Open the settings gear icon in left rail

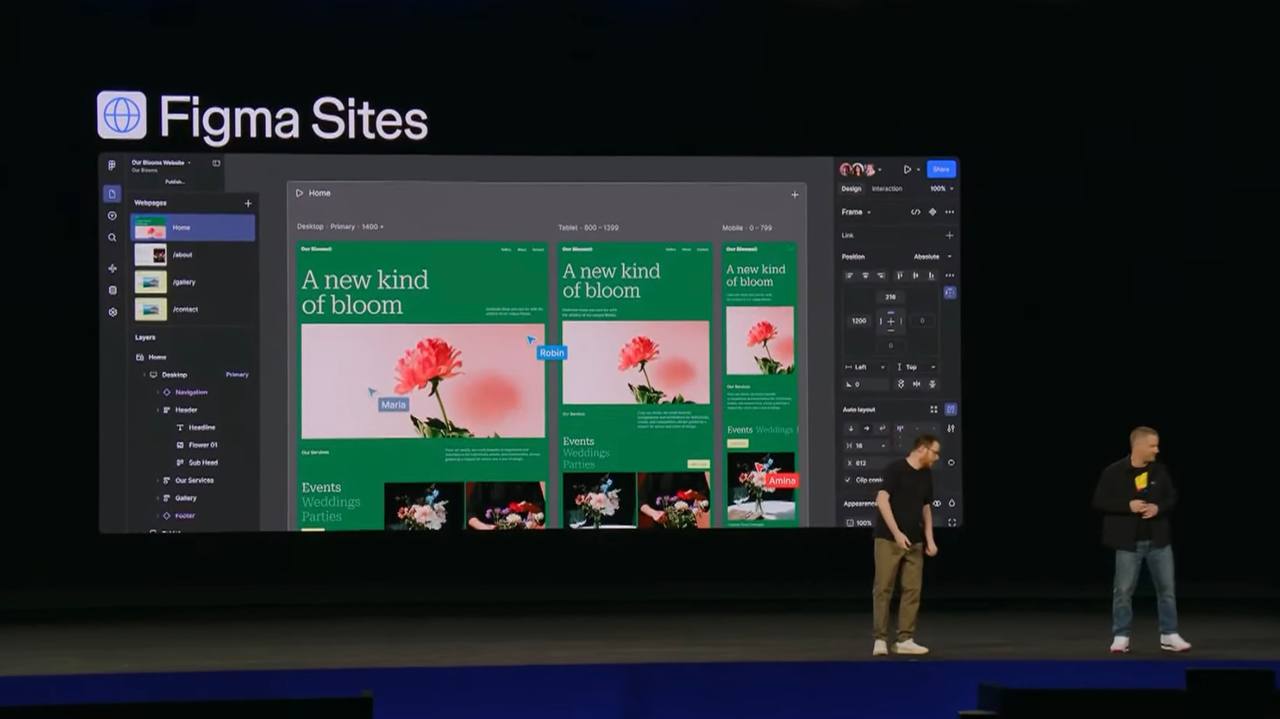112,312
